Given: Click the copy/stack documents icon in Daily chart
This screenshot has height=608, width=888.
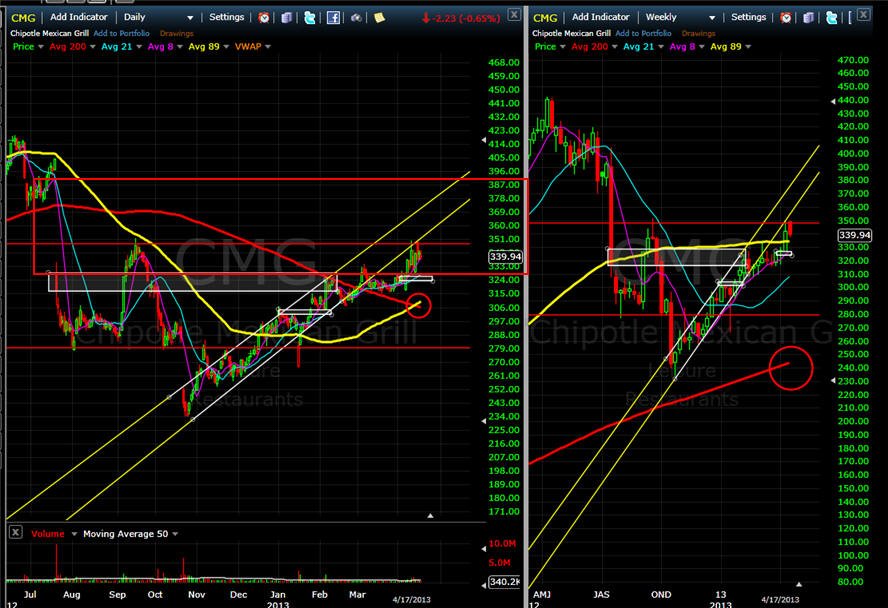Looking at the screenshot, I should pos(287,18).
